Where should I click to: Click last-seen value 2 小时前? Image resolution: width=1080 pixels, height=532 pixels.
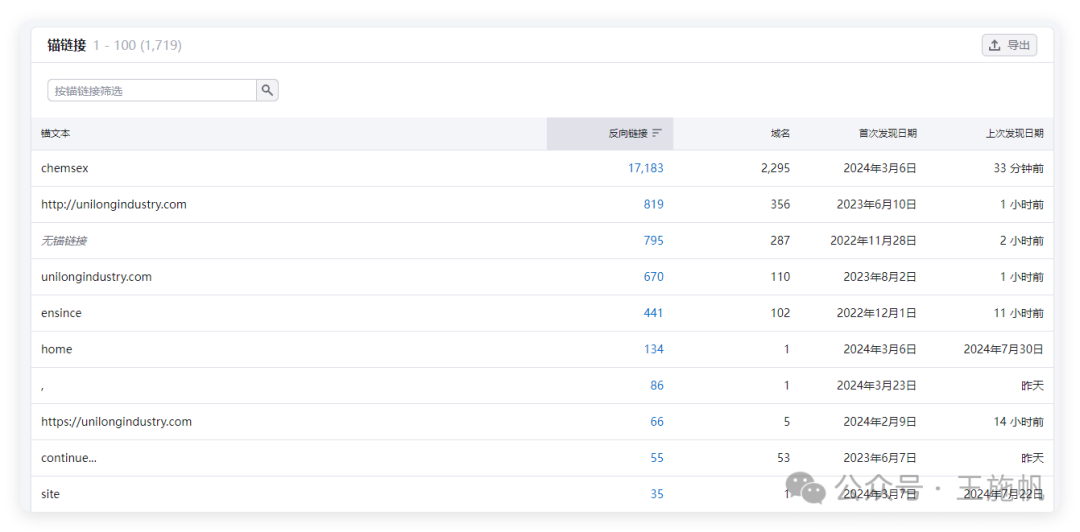[1022, 241]
